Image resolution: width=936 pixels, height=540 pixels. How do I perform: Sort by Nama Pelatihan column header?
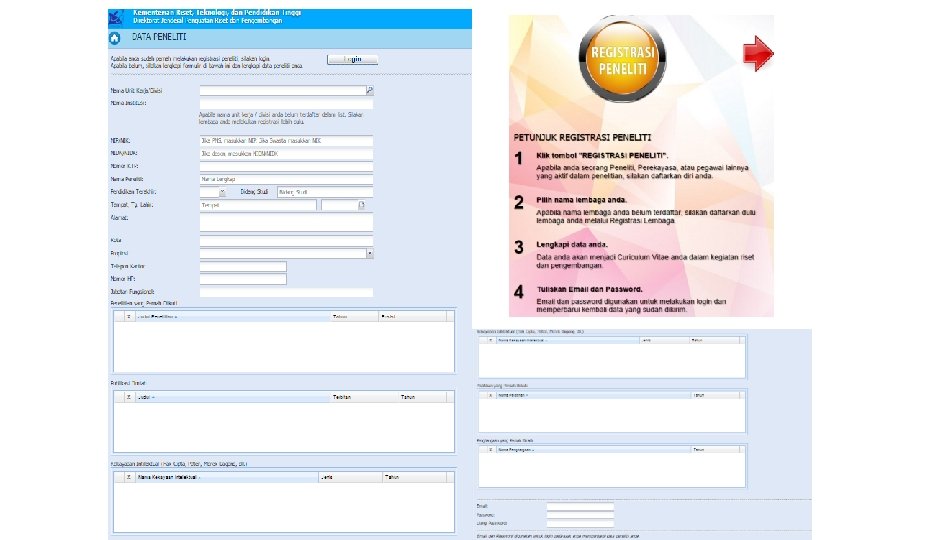(x=593, y=395)
